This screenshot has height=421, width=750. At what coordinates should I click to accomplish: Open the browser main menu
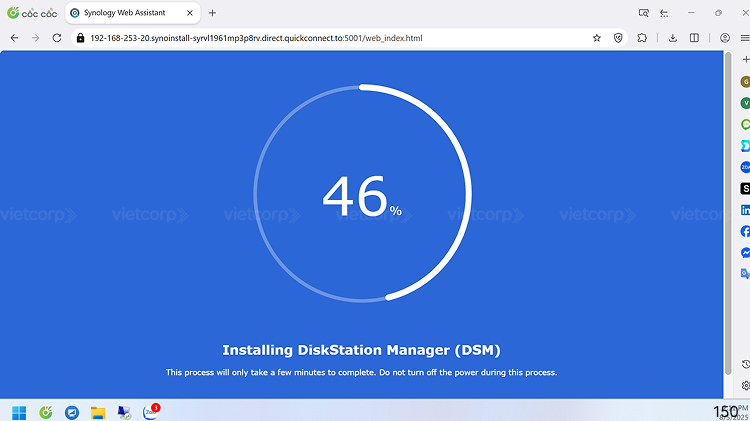[744, 37]
